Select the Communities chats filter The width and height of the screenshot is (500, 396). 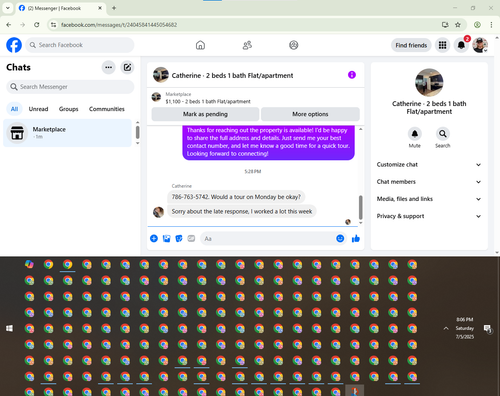click(107, 109)
